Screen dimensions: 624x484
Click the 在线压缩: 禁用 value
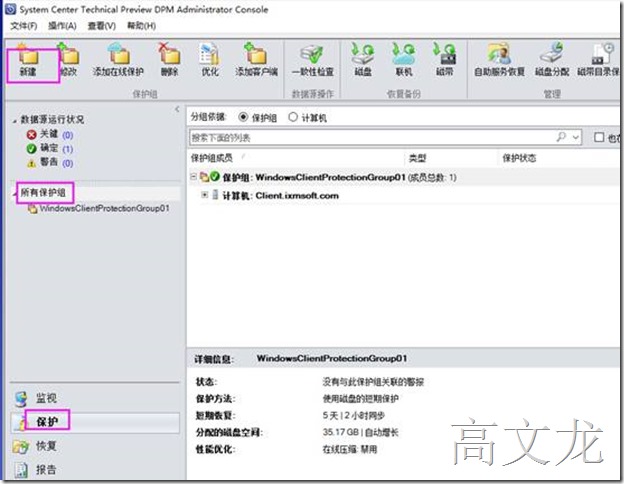(x=350, y=450)
